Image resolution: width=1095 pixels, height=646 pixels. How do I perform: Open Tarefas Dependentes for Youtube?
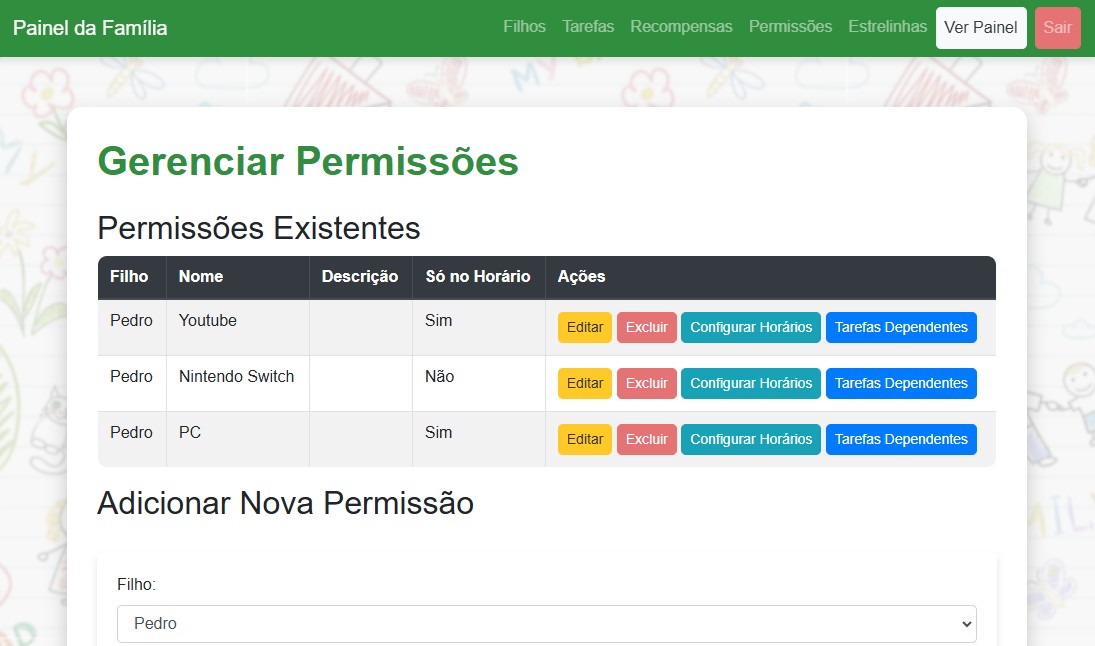[901, 328]
